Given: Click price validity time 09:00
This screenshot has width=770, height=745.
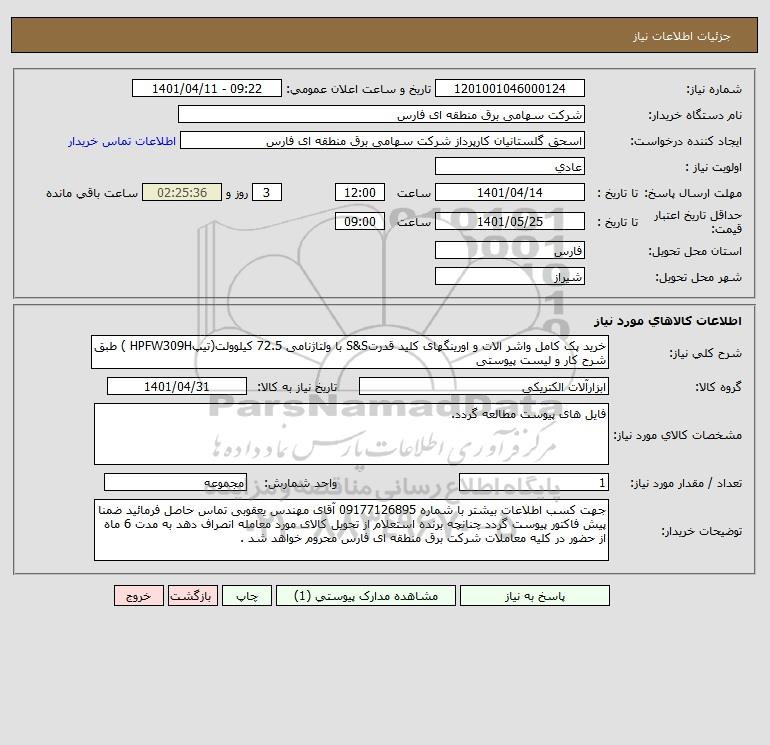Looking at the screenshot, I should coord(360,221).
